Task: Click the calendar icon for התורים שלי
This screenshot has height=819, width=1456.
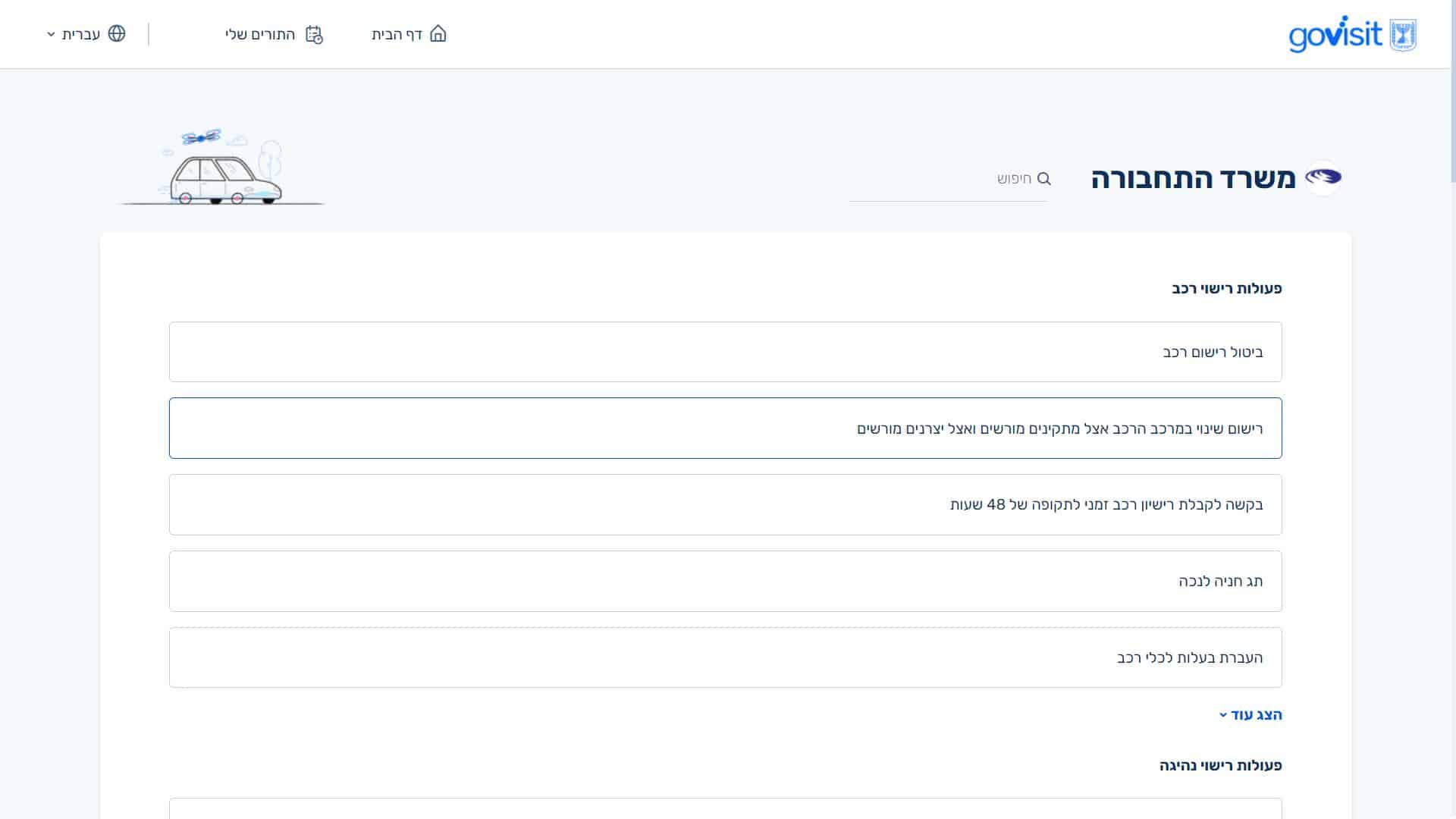Action: click(x=314, y=34)
